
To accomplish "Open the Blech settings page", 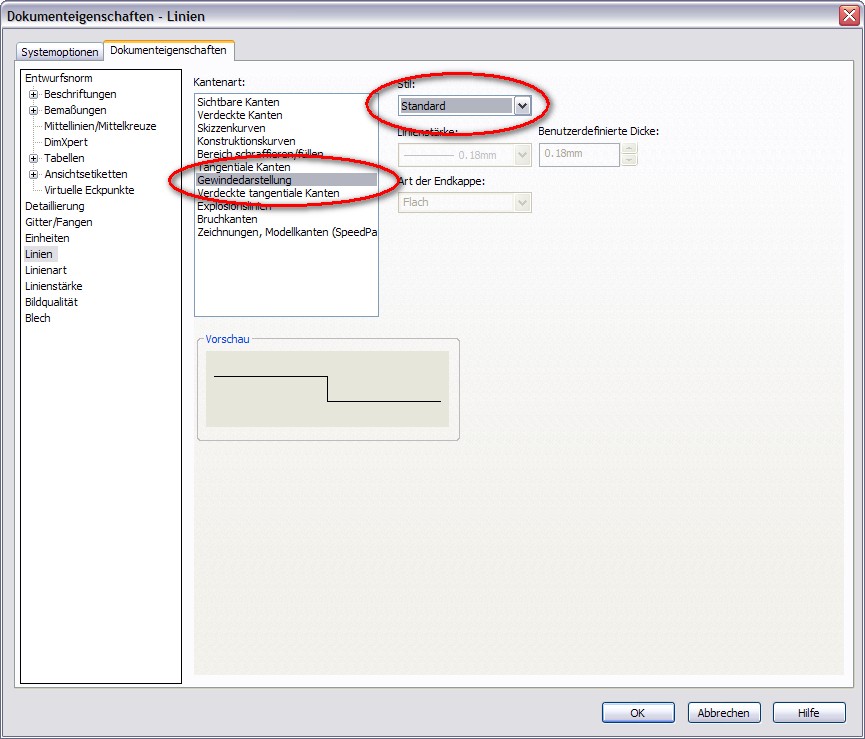I will (x=38, y=318).
